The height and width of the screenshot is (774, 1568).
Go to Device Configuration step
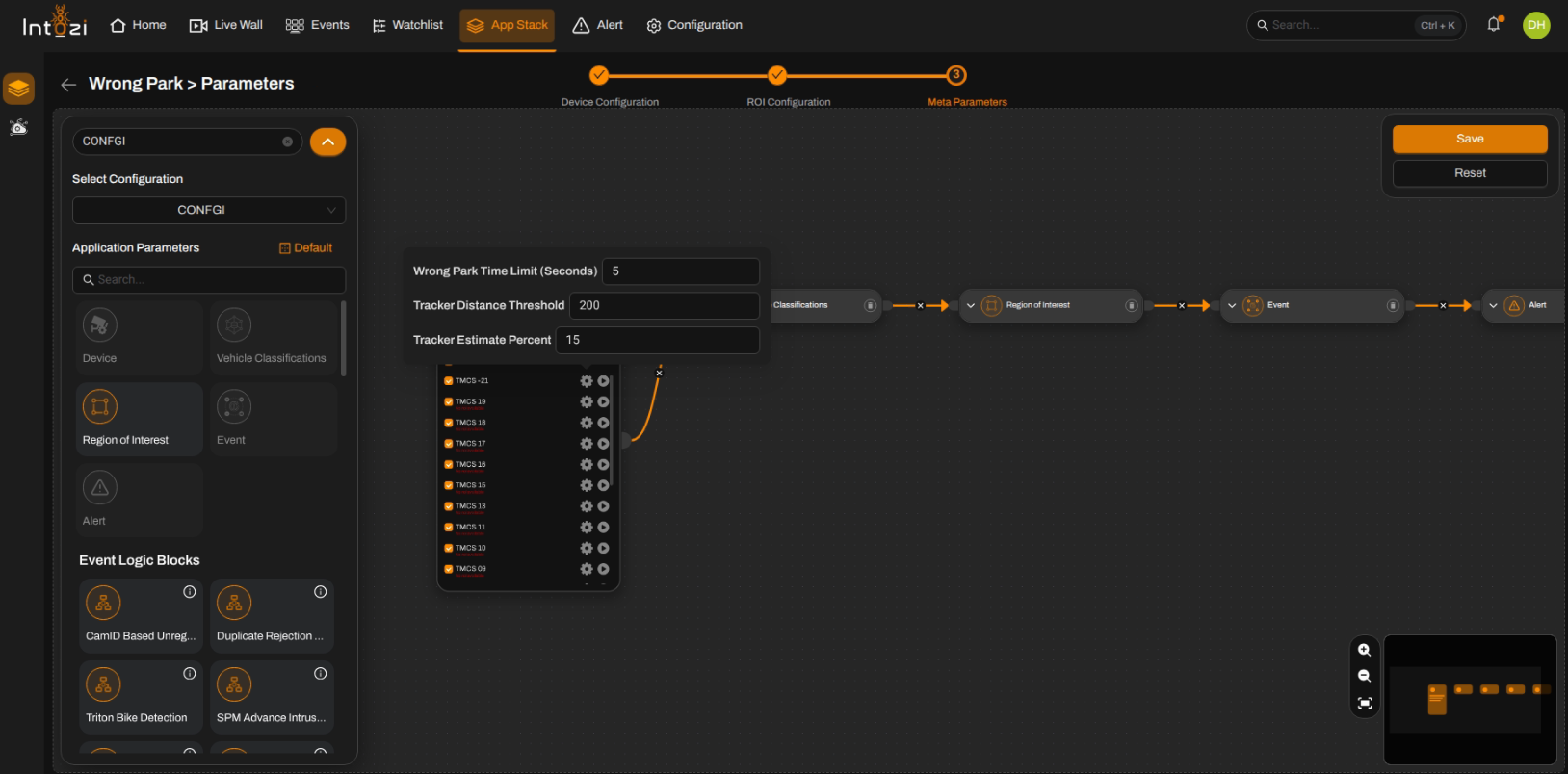click(599, 75)
